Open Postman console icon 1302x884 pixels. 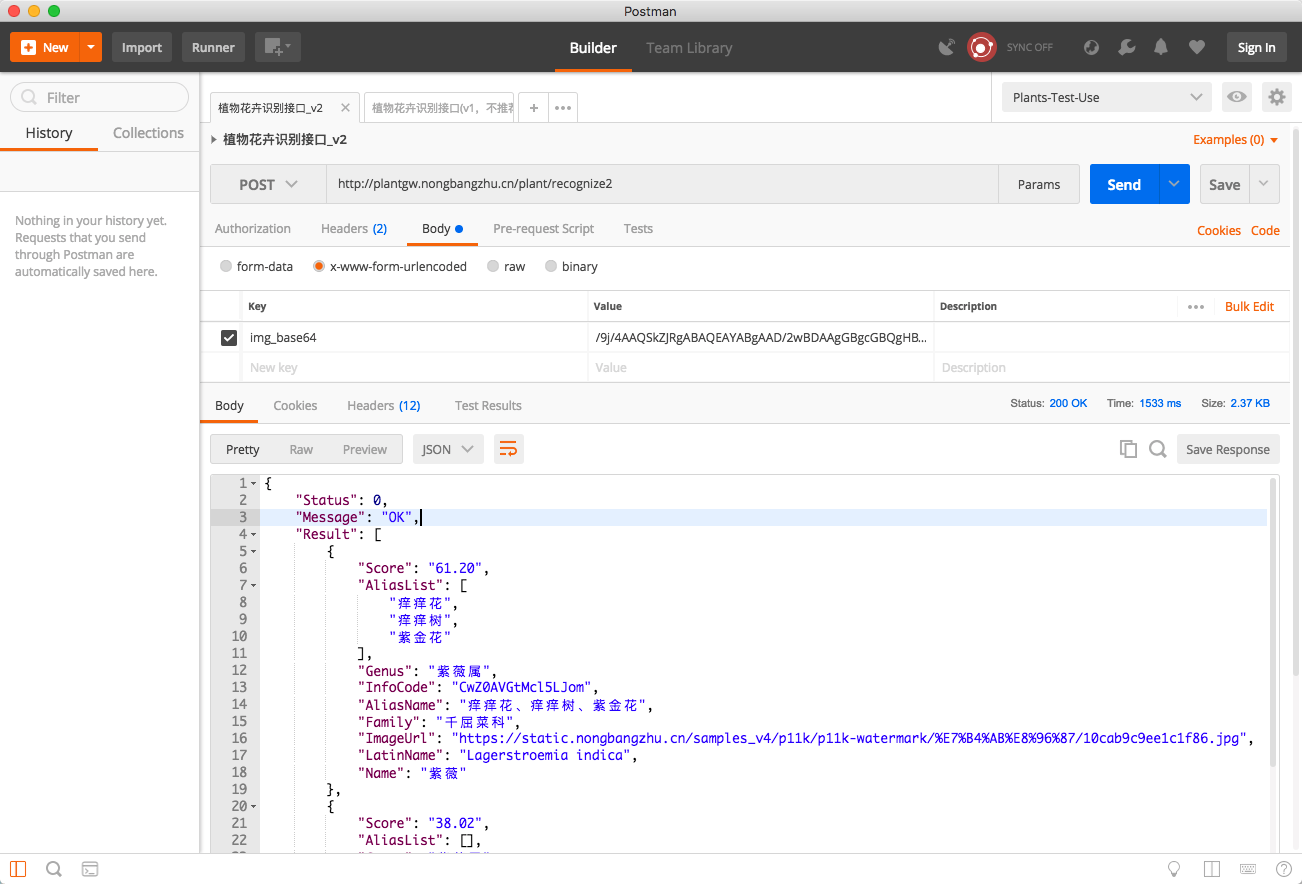[x=90, y=869]
